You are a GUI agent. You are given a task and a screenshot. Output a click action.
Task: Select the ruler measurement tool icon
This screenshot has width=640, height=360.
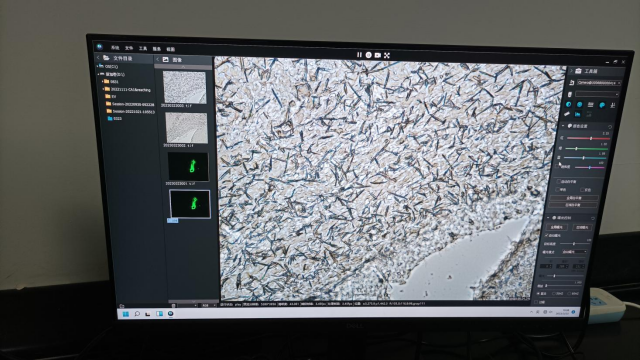[x=567, y=114]
